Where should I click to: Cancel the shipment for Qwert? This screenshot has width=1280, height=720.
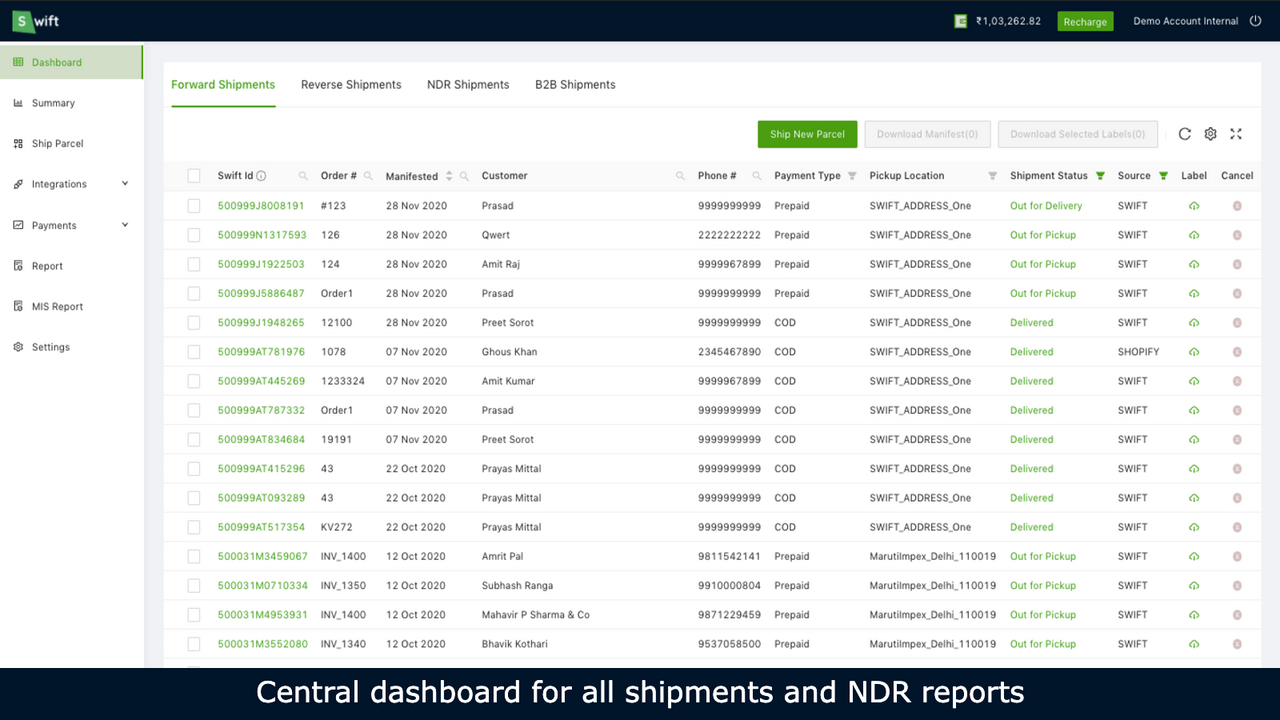click(x=1237, y=235)
